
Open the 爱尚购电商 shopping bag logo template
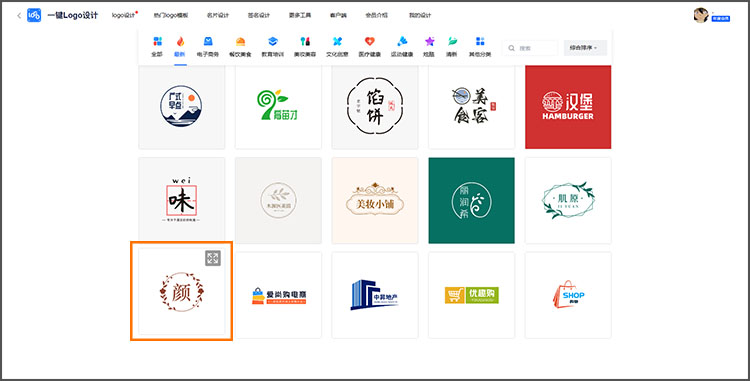pyautogui.click(x=278, y=295)
